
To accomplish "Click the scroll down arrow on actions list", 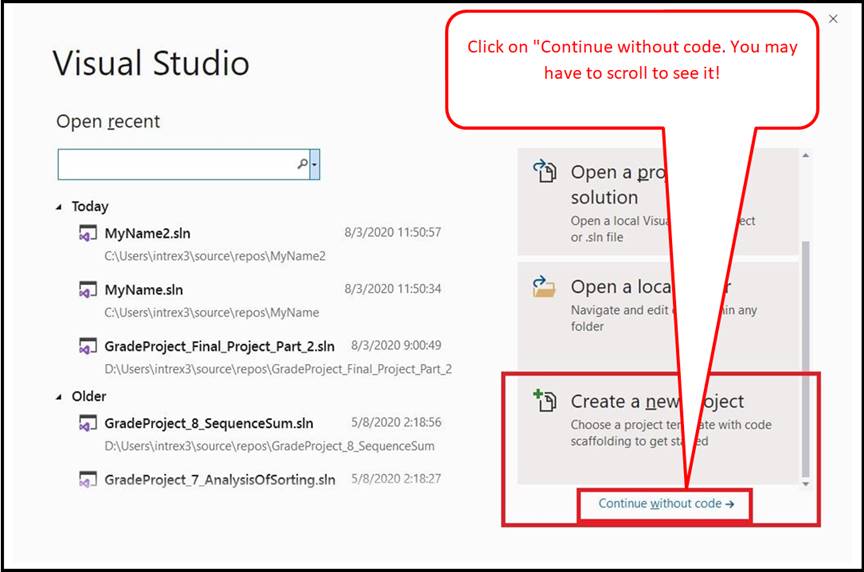I will point(806,482).
